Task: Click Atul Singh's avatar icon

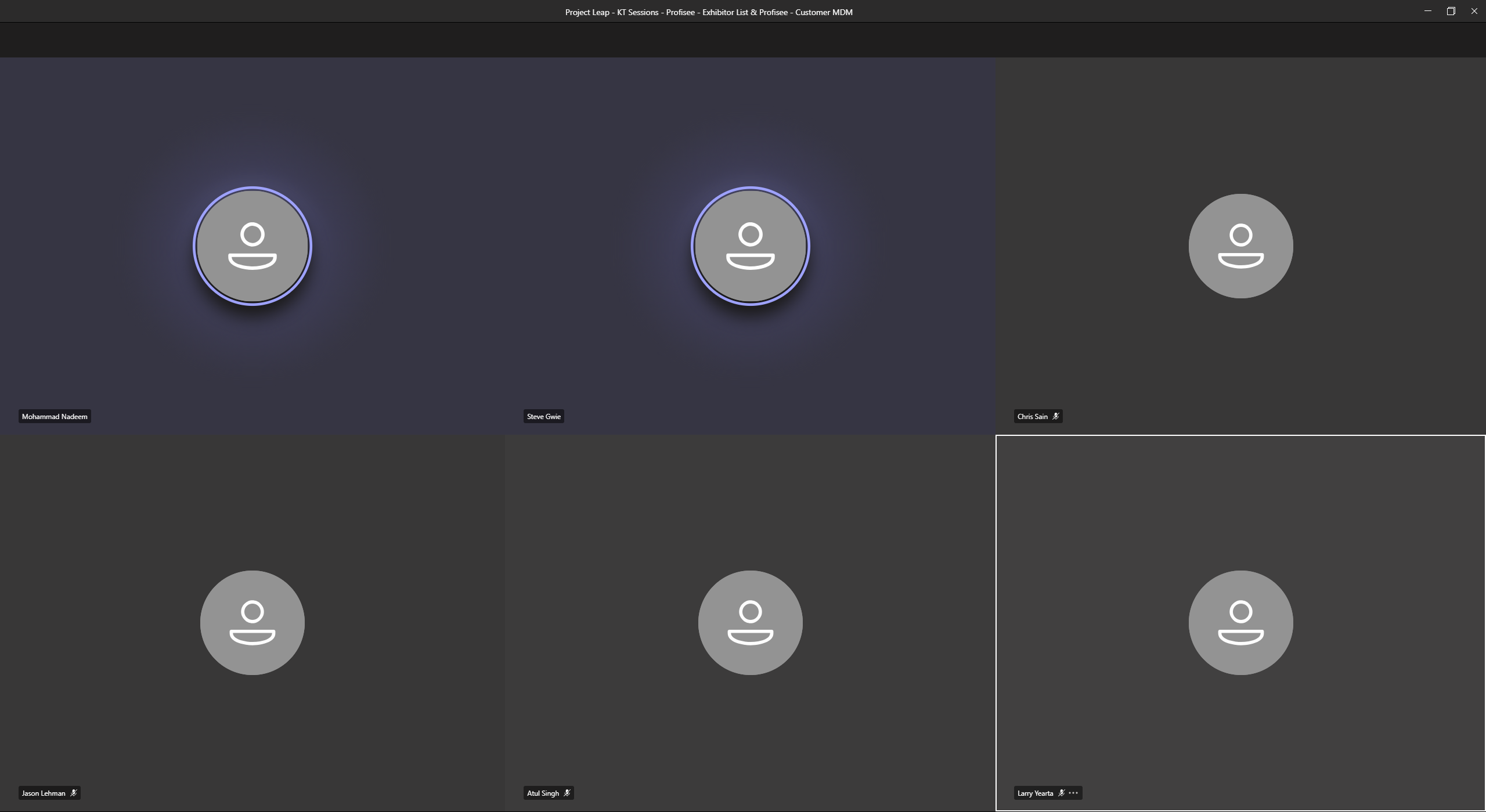Action: pyautogui.click(x=750, y=622)
